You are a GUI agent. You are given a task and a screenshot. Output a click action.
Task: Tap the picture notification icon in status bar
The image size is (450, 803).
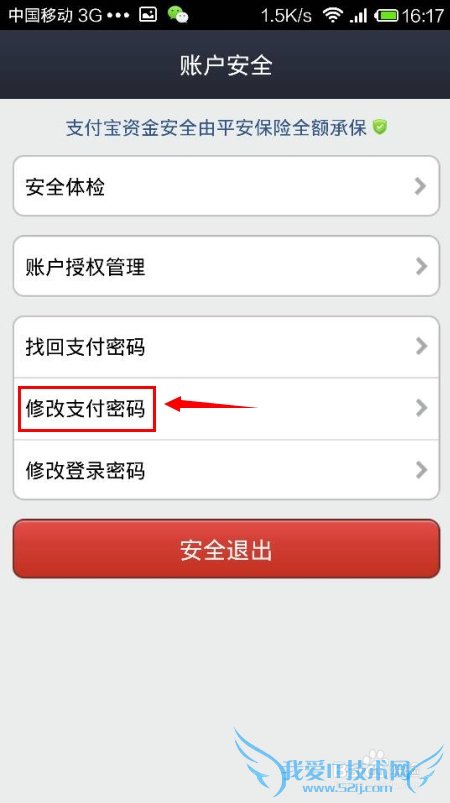point(148,14)
